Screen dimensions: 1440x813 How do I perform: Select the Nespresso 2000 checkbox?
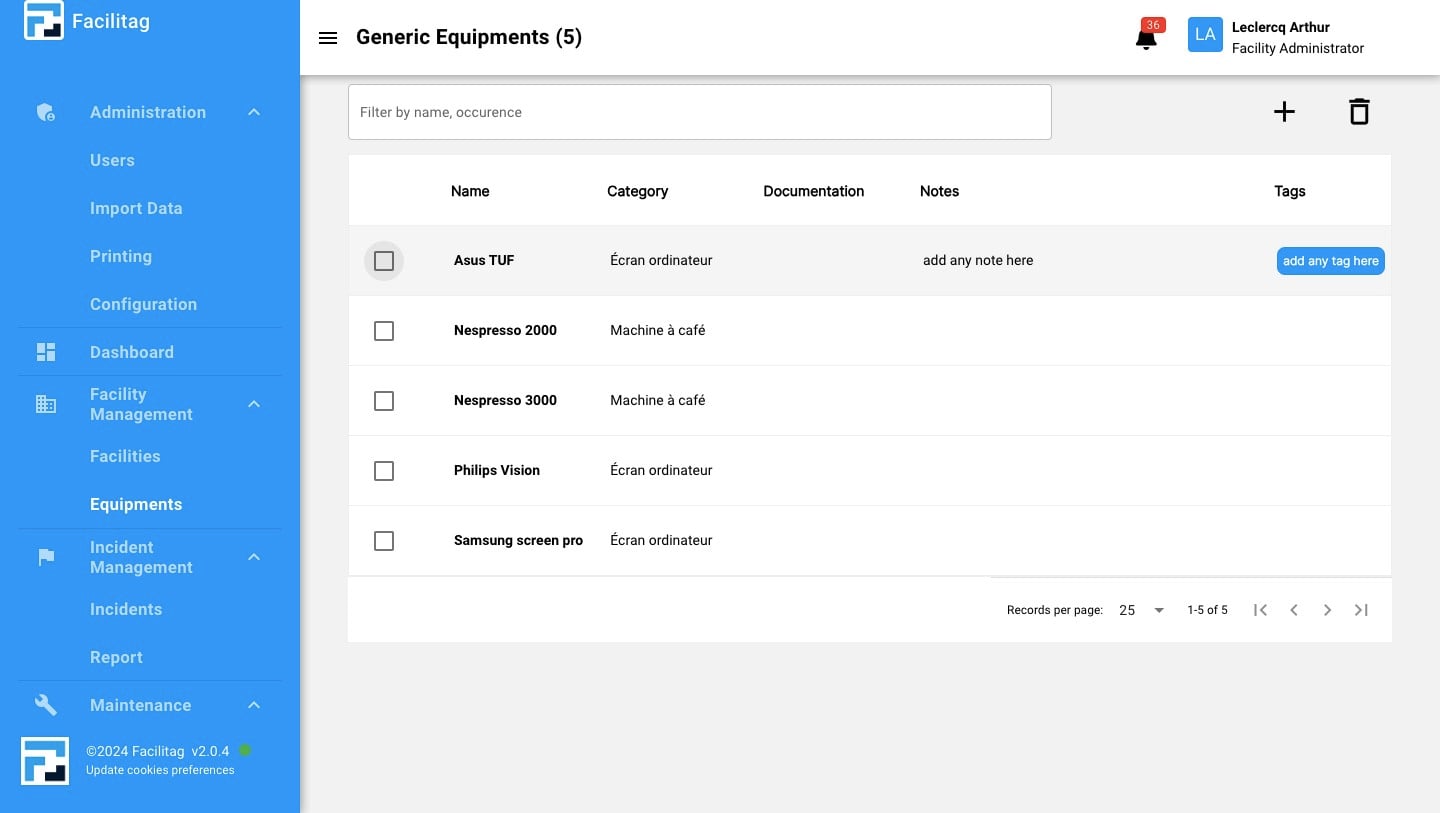point(384,331)
